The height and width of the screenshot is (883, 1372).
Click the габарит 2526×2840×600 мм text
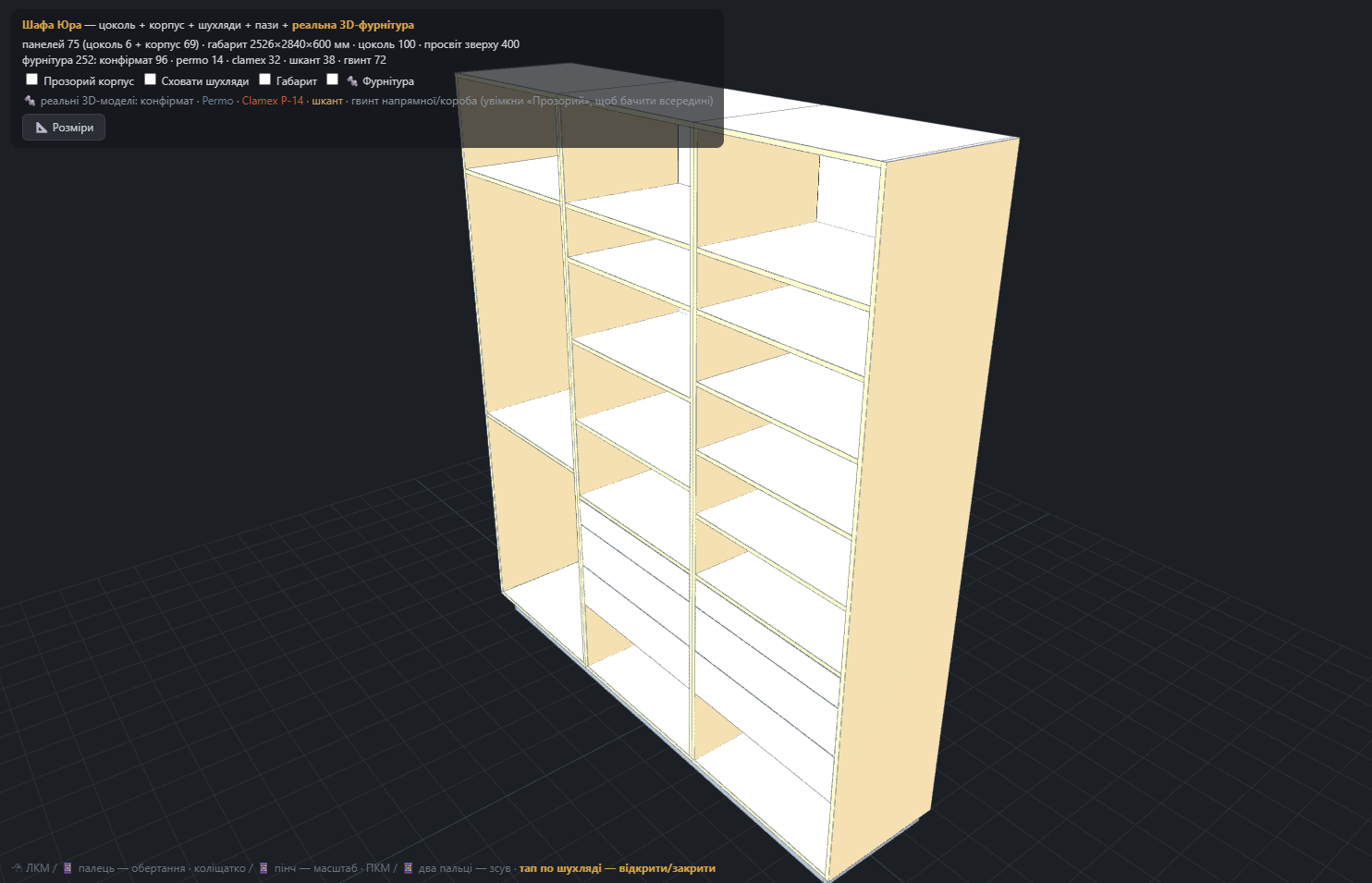[x=278, y=44]
